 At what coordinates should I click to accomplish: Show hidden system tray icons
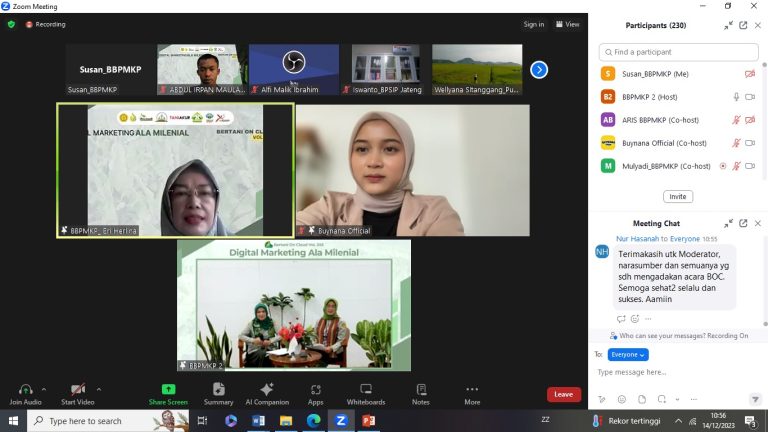[678, 421]
